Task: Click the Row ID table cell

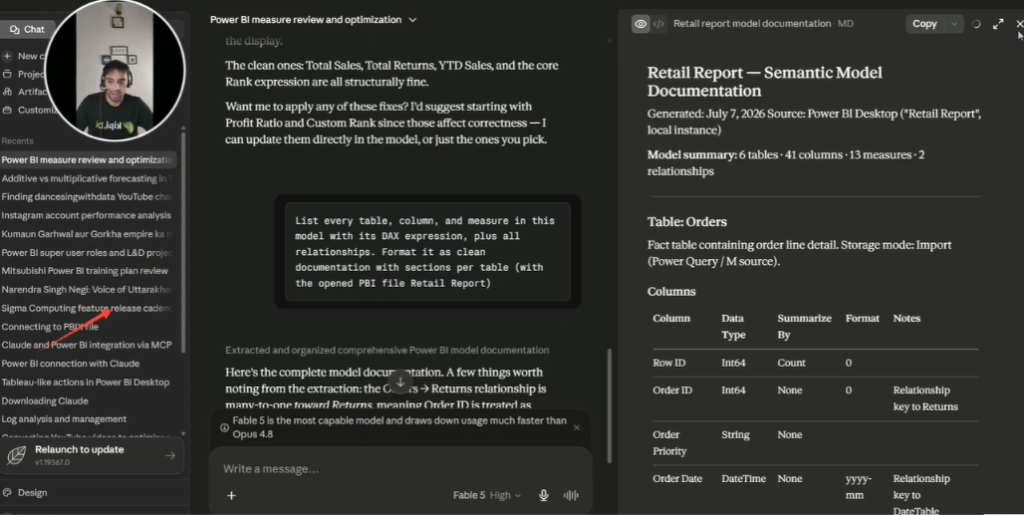Action: pyautogui.click(x=669, y=363)
